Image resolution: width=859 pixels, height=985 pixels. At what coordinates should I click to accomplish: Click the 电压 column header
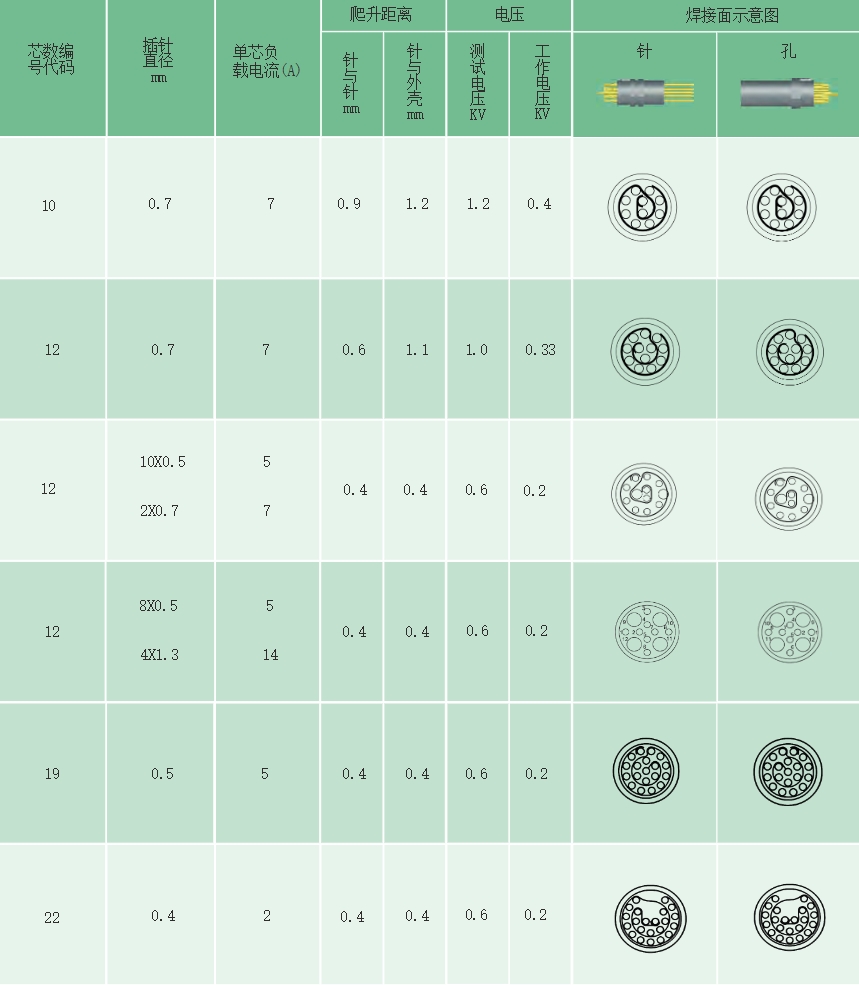(509, 15)
